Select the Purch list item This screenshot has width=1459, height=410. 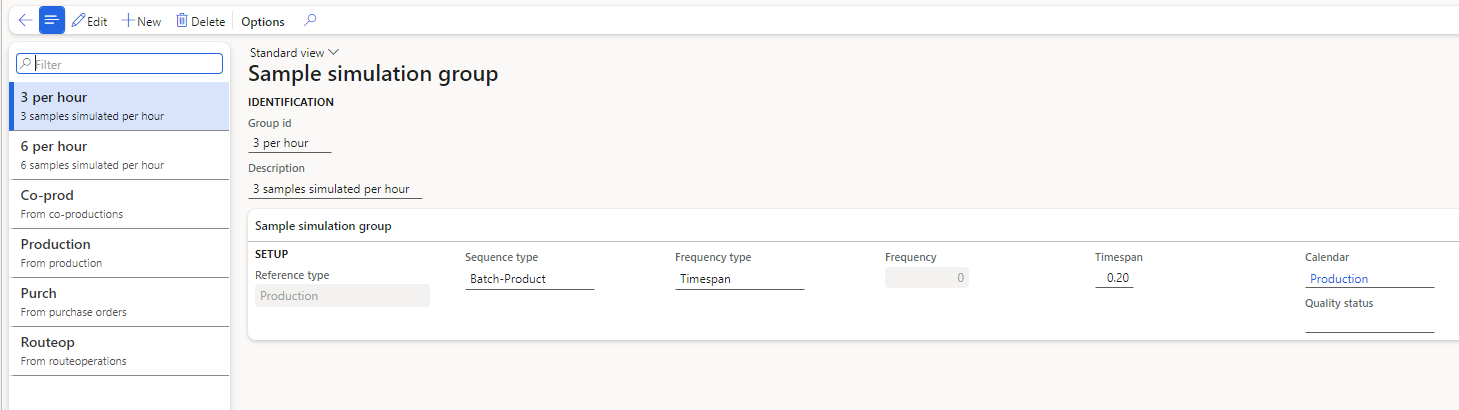tap(119, 302)
